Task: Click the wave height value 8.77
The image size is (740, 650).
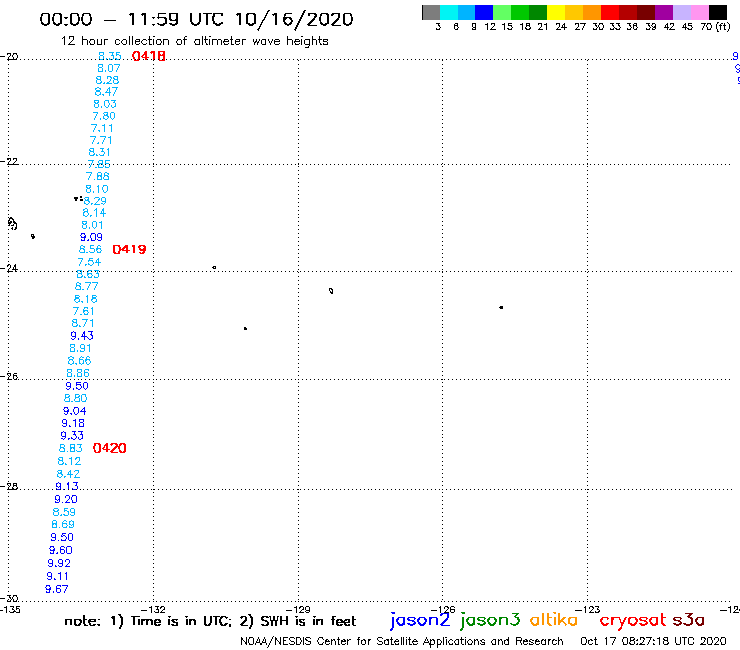Action: [86, 287]
